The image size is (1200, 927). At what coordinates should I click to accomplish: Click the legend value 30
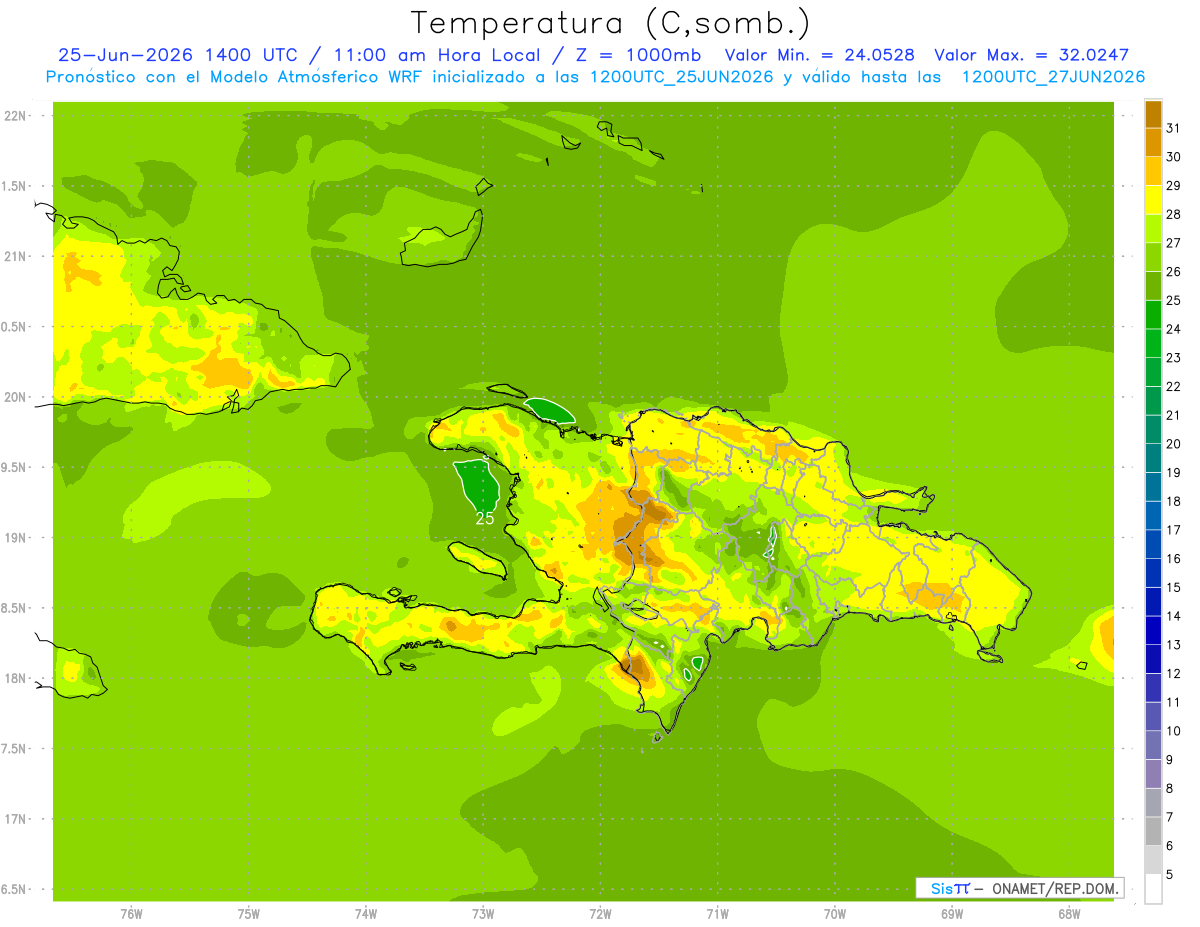1174,157
